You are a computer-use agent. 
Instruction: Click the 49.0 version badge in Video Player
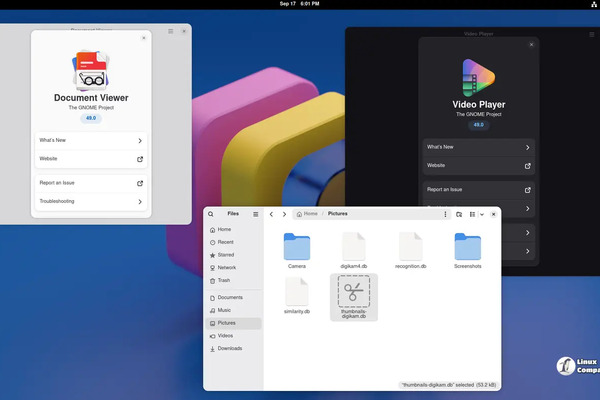[x=479, y=125]
